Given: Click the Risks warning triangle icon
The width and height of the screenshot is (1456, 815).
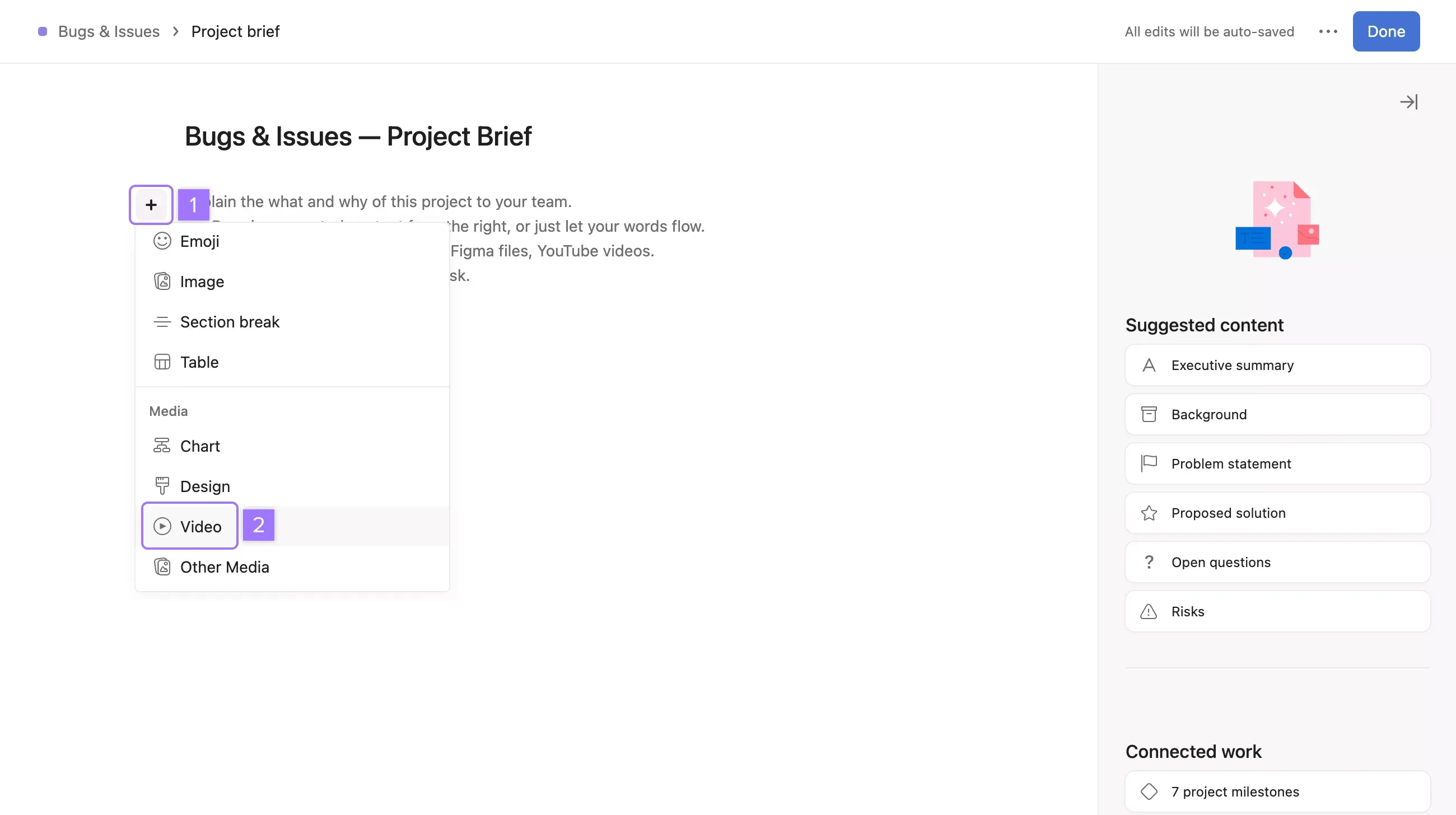Looking at the screenshot, I should click(1149, 611).
